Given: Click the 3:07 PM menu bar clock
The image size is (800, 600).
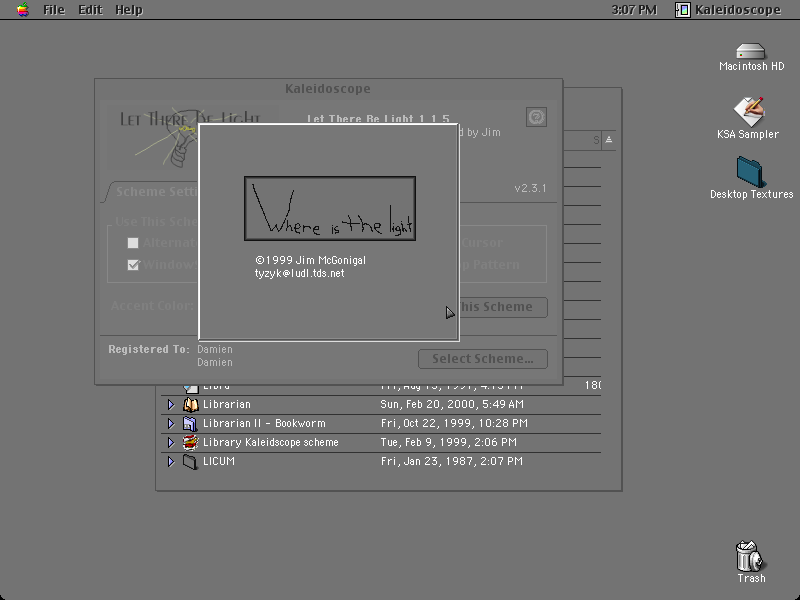Looking at the screenshot, I should tap(634, 10).
